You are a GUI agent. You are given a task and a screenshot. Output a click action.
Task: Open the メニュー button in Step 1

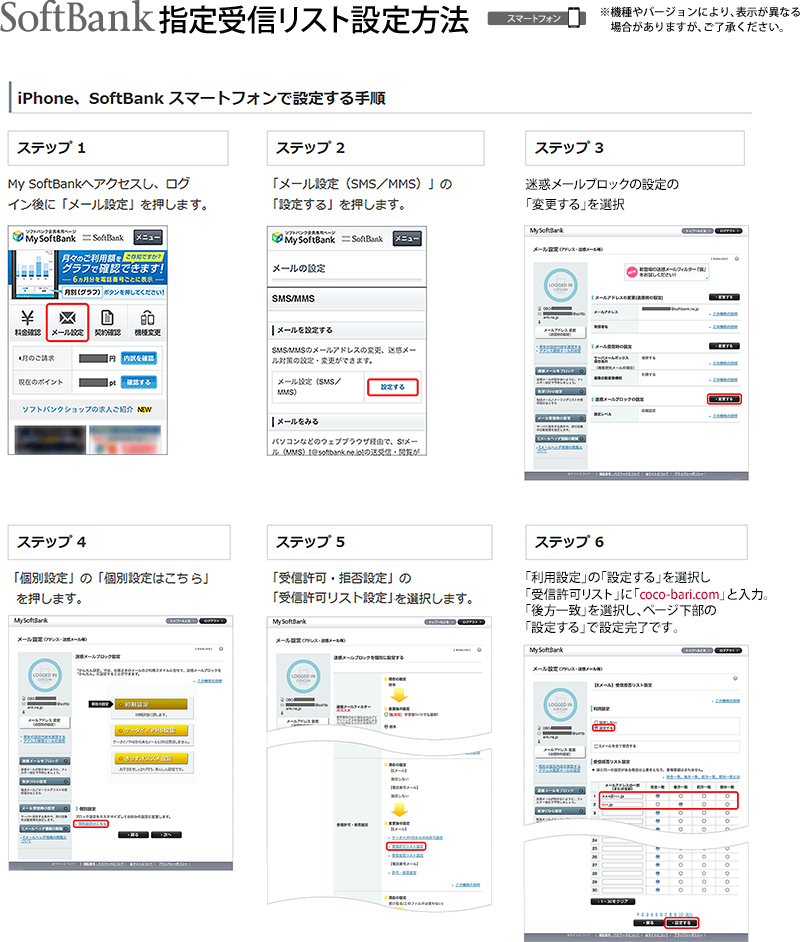click(148, 237)
